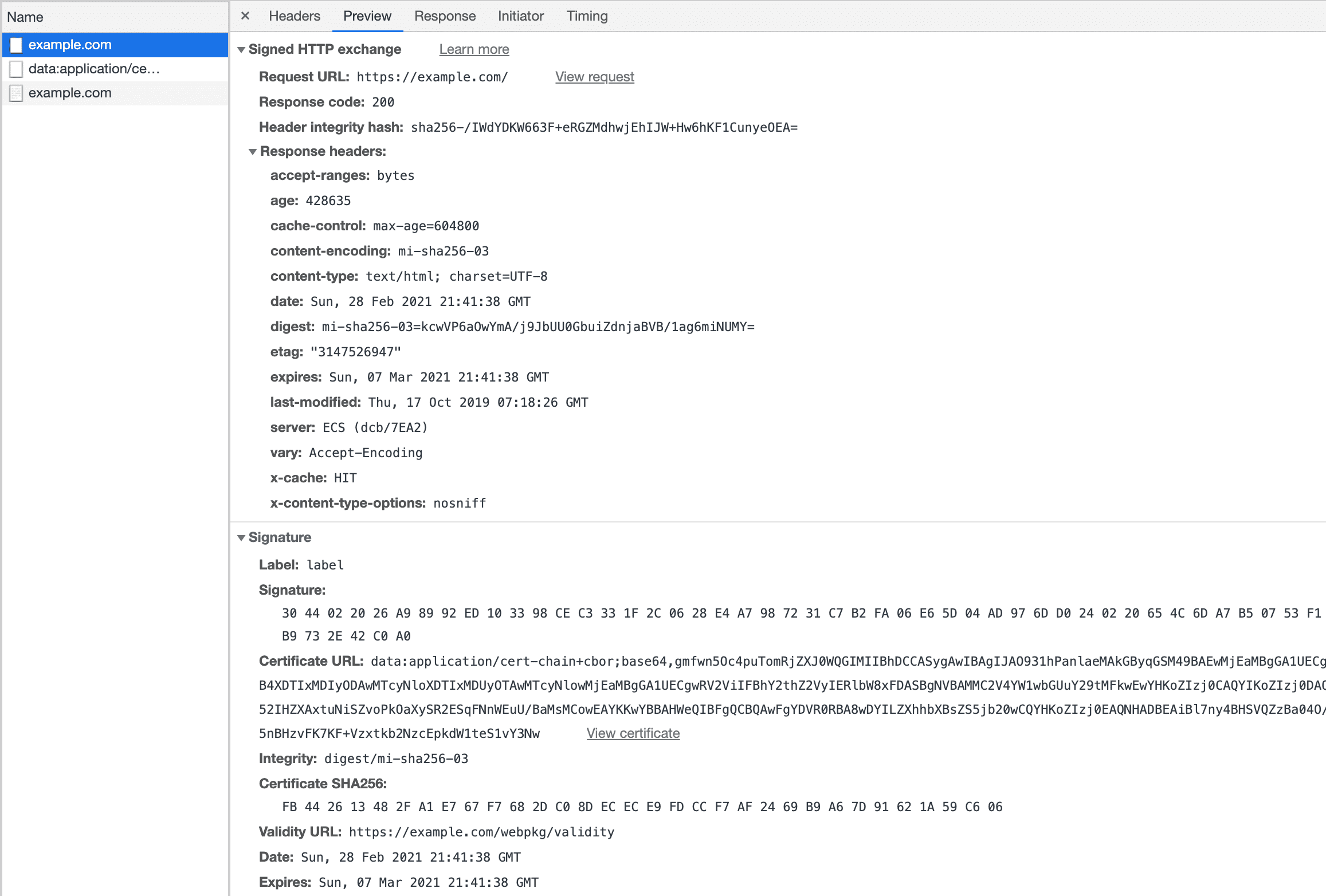Expand the Signed HTTP exchange section
Screen dimensions: 1326x896
pos(241,49)
